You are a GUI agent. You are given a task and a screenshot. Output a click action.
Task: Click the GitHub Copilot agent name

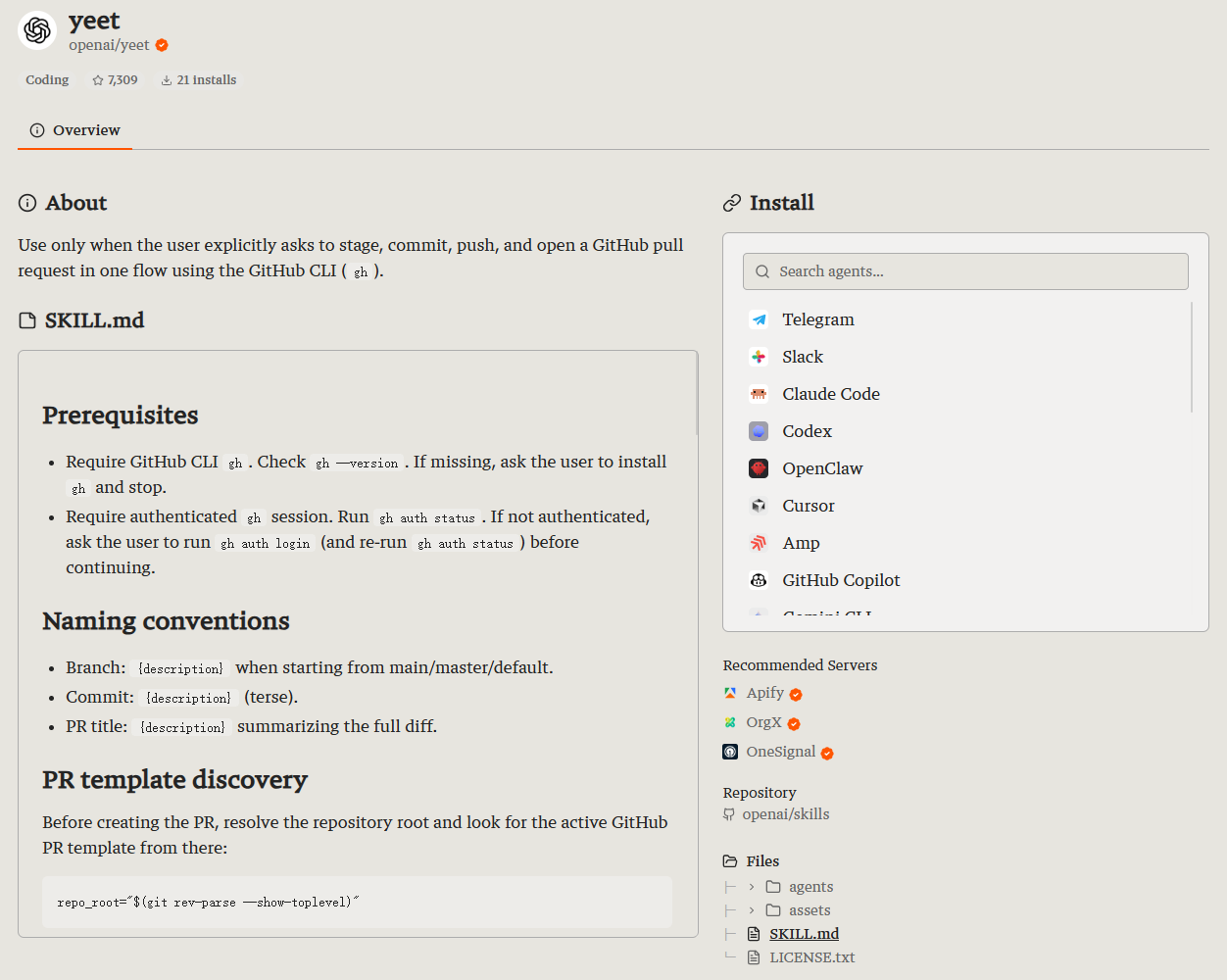[841, 580]
